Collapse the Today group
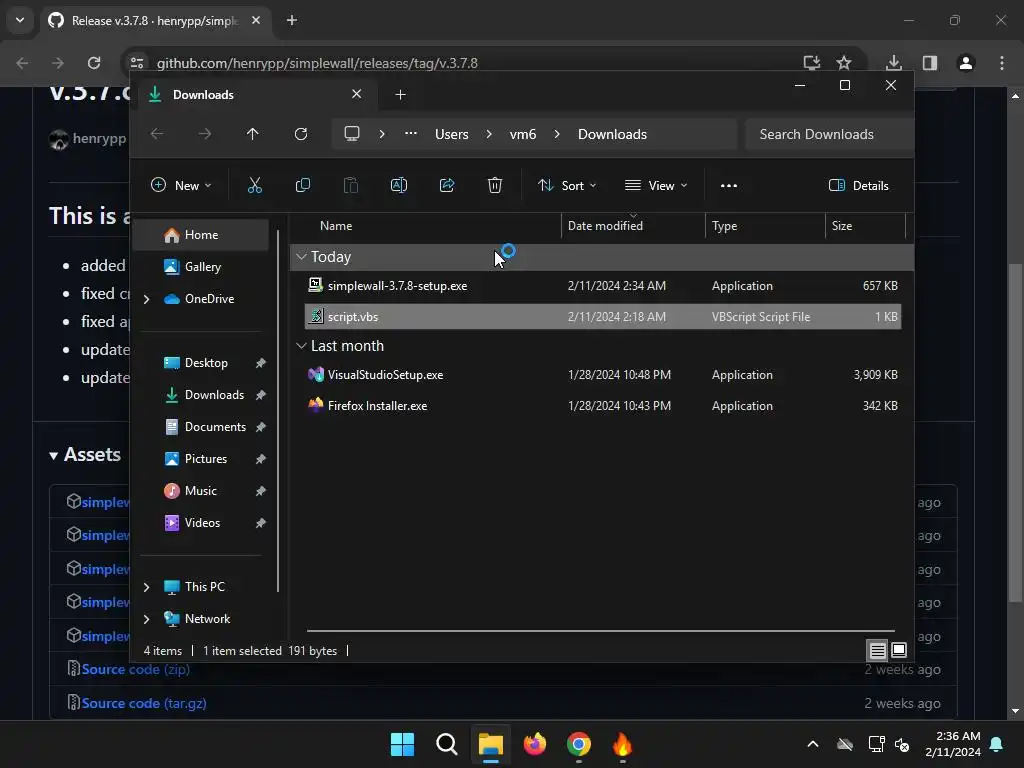The image size is (1024, 768). click(301, 257)
